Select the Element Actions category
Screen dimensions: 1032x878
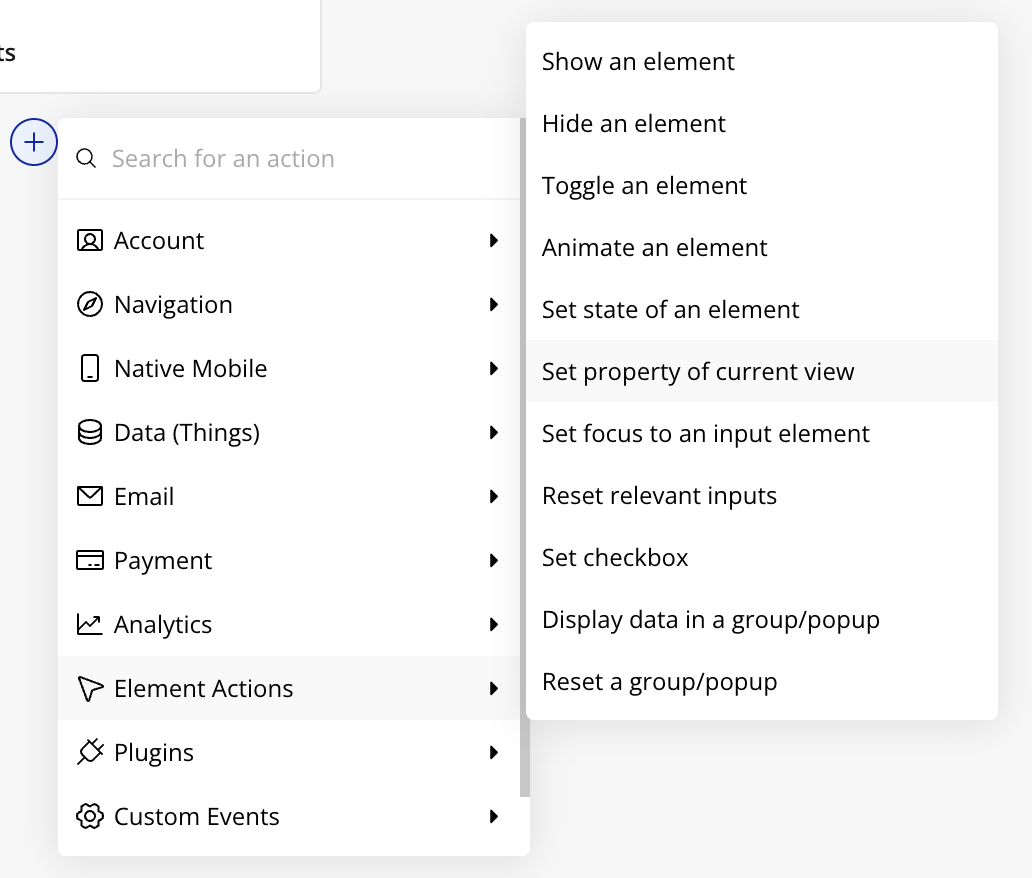pos(289,688)
